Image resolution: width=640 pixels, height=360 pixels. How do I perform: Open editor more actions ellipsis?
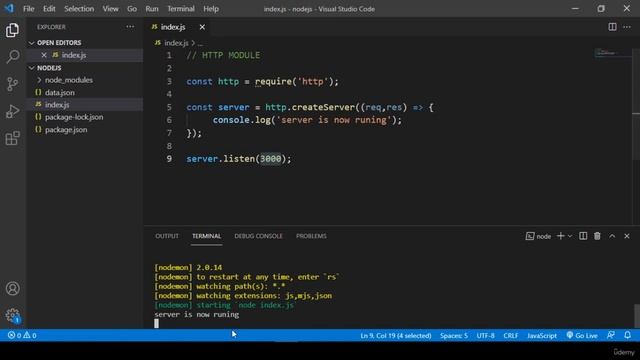coord(627,27)
